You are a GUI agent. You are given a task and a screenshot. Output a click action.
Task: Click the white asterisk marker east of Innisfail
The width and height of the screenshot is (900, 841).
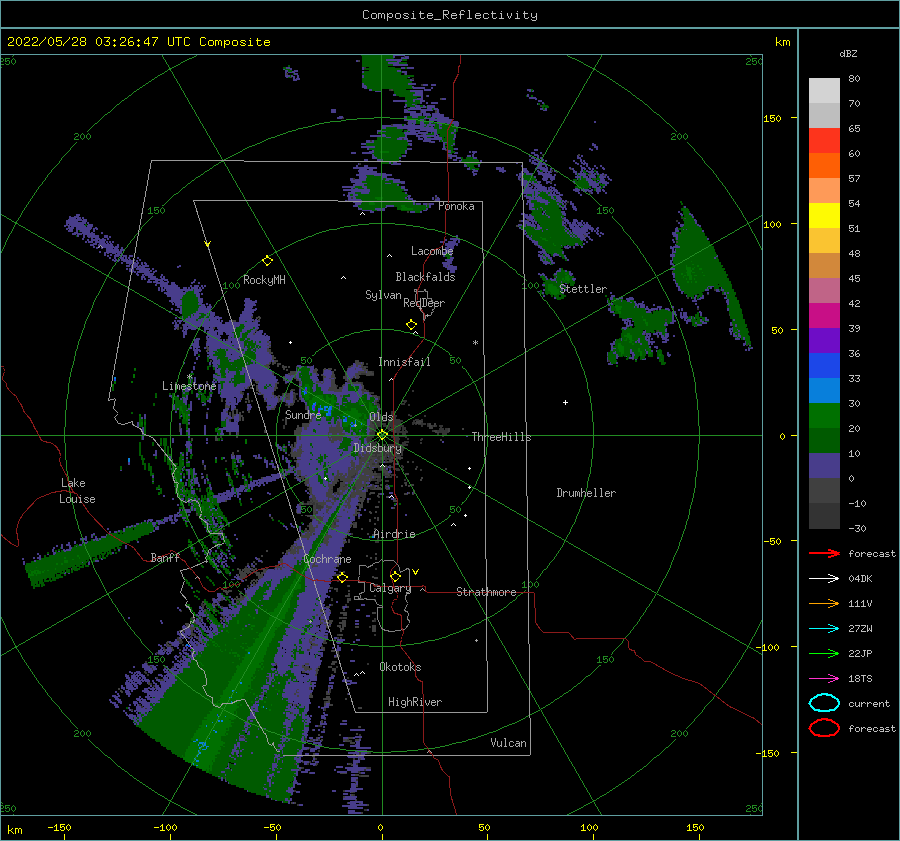(x=475, y=343)
